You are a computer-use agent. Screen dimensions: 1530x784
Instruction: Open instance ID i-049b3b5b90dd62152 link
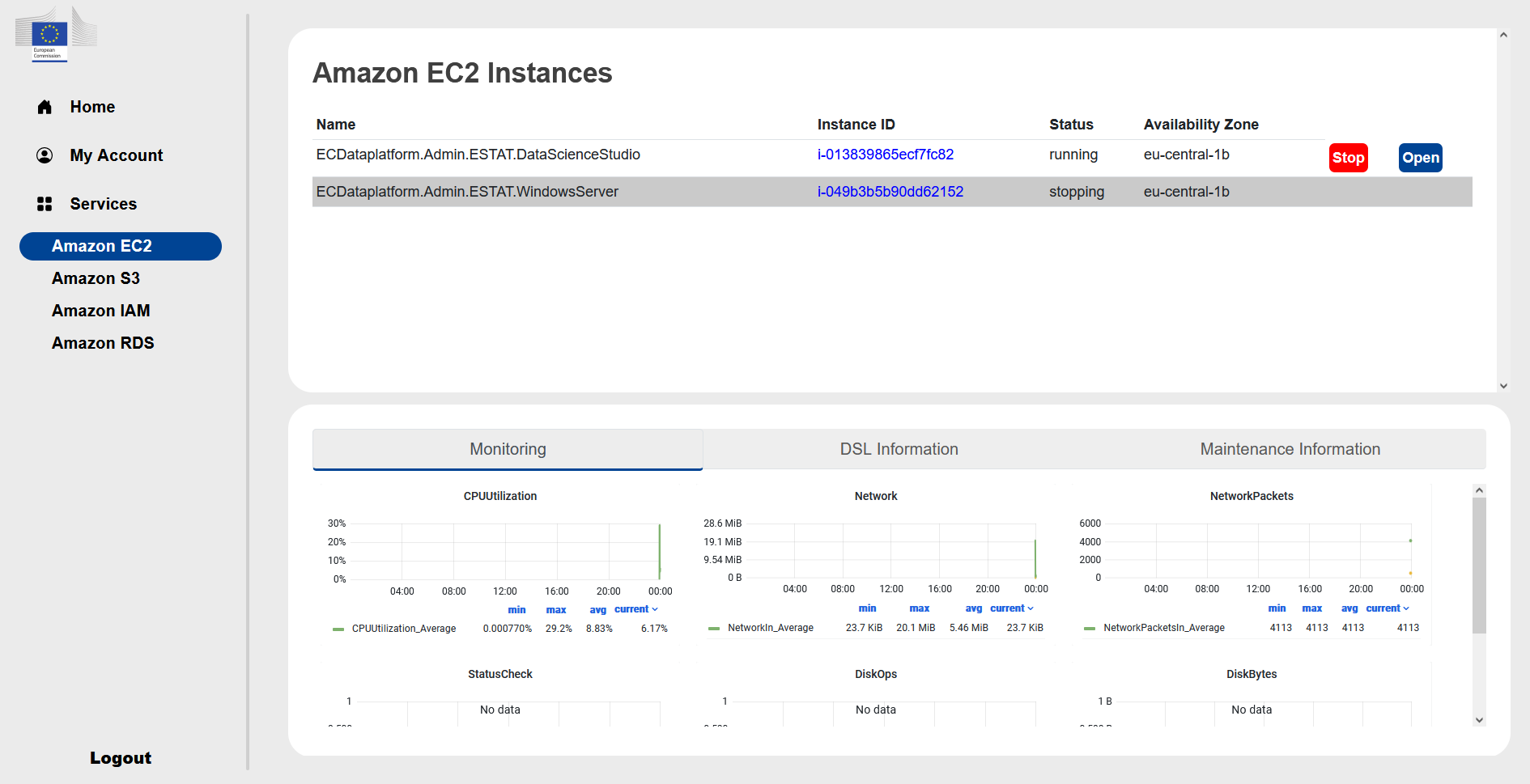point(890,192)
